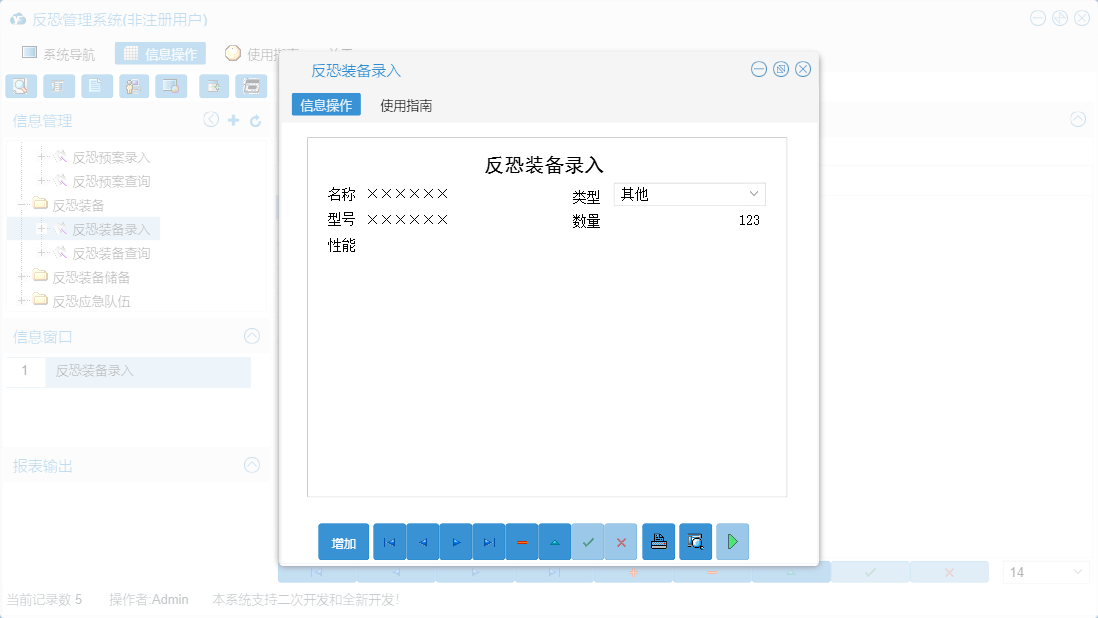Click the plus icon in 信息管理 header
1098x618 pixels.
[231, 119]
